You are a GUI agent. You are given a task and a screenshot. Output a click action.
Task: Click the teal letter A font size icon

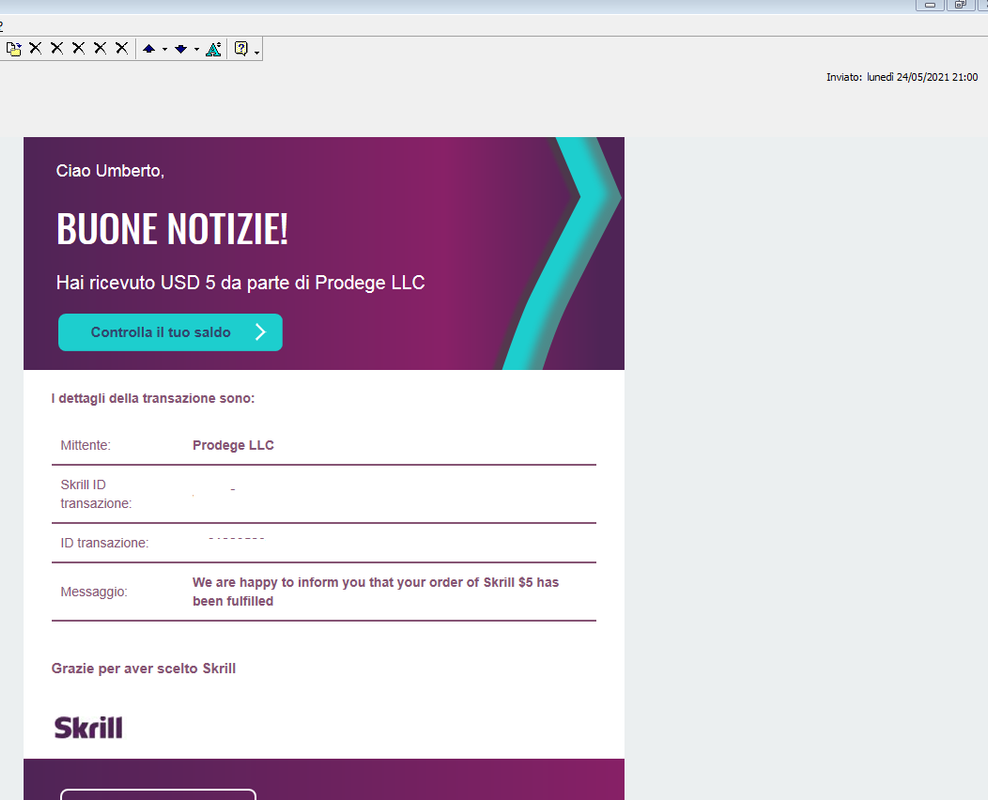click(214, 49)
